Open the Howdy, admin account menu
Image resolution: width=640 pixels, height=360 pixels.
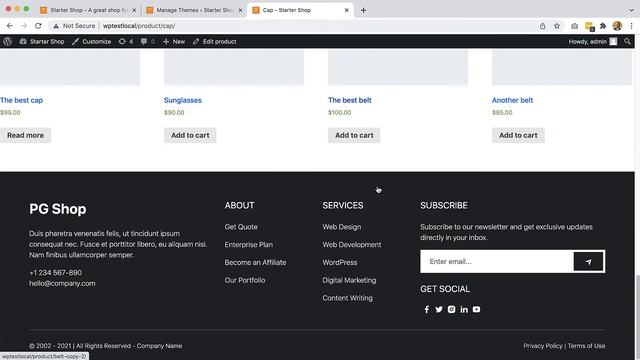click(593, 41)
